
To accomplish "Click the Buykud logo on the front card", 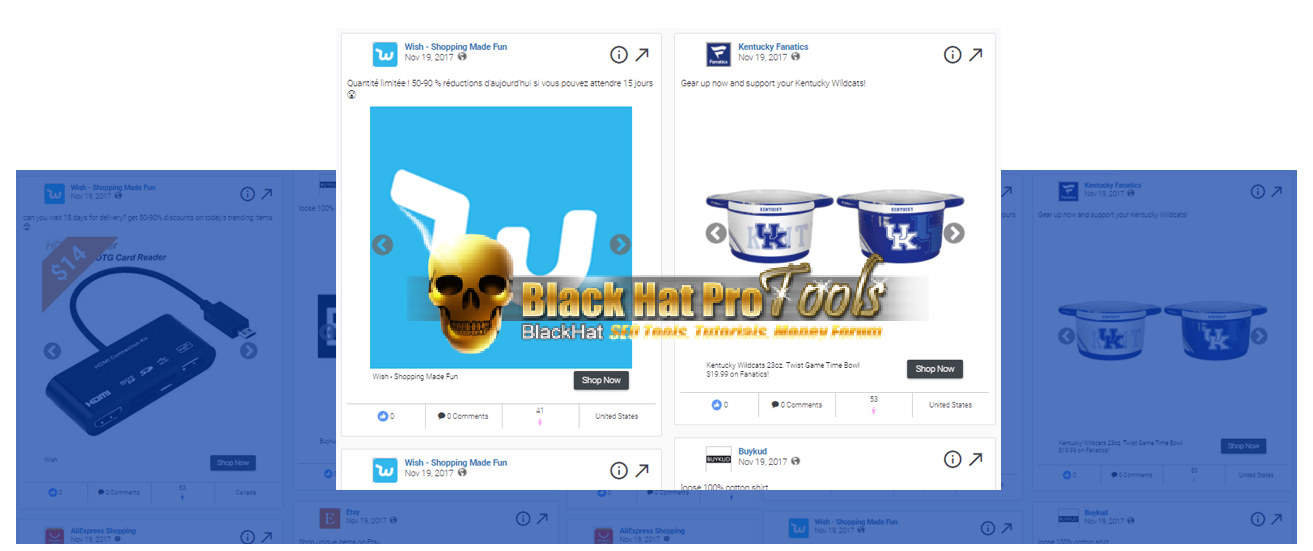I will [718, 459].
